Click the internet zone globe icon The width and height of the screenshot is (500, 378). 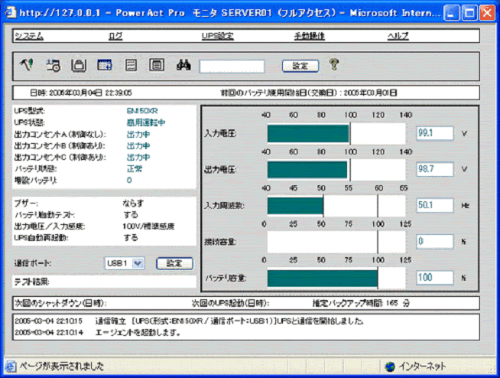click(390, 367)
